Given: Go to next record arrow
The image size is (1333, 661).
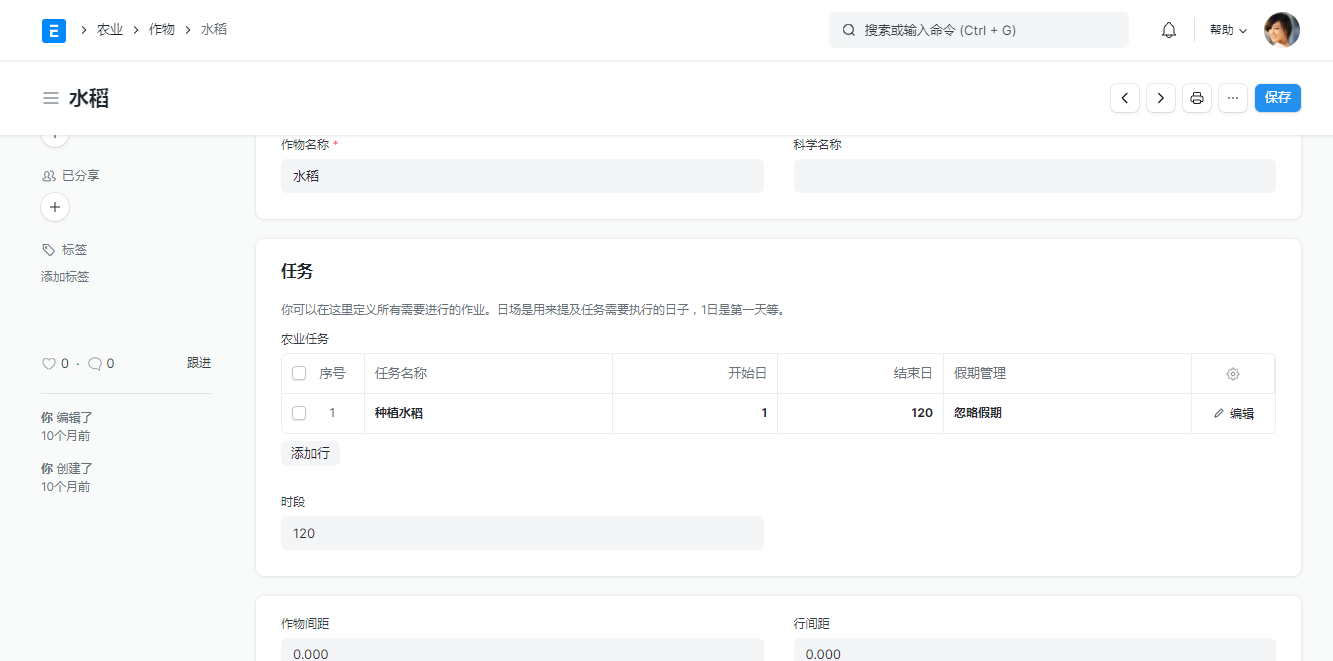Looking at the screenshot, I should [x=1161, y=98].
